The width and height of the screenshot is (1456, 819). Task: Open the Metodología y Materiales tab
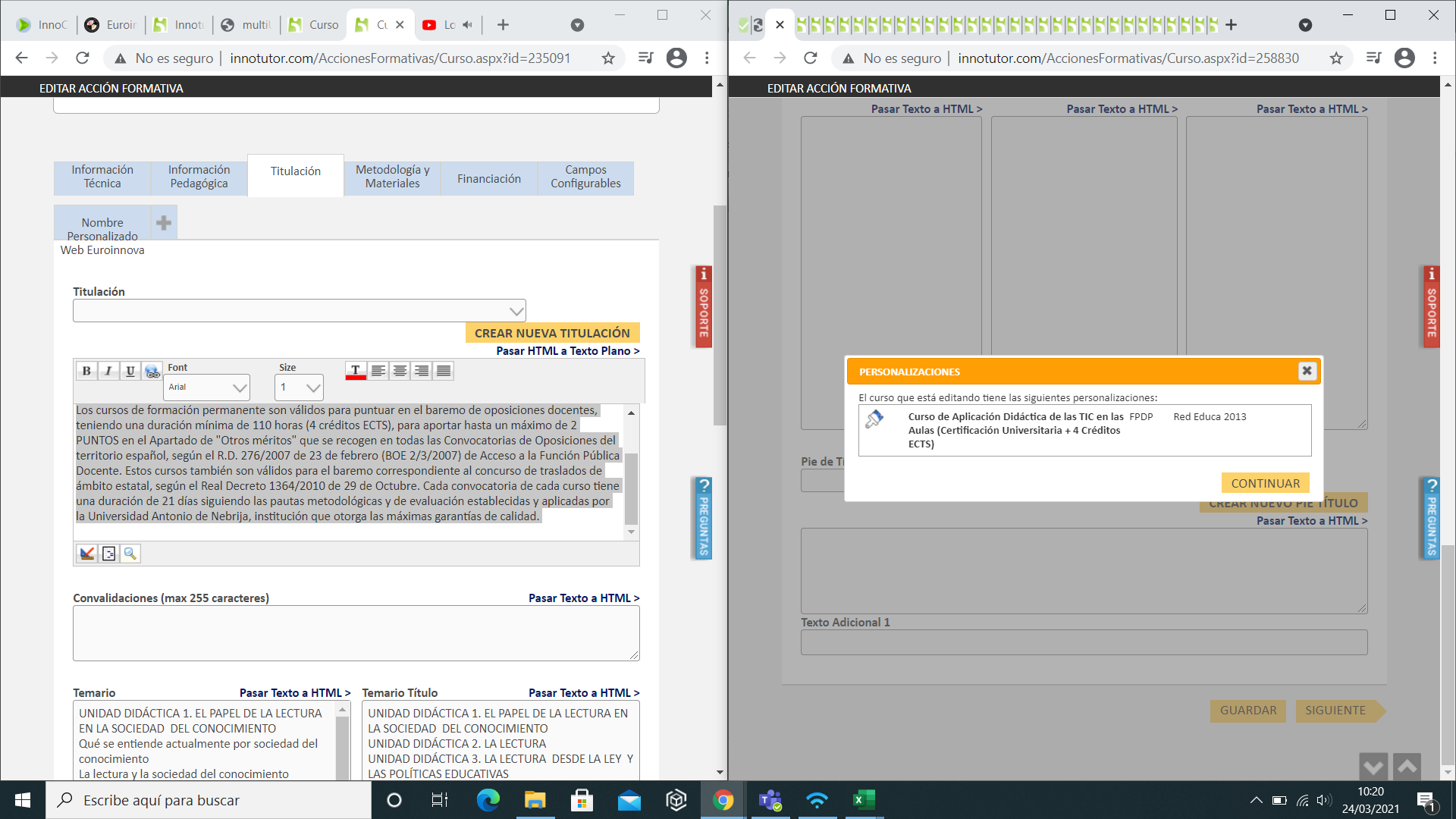[392, 177]
